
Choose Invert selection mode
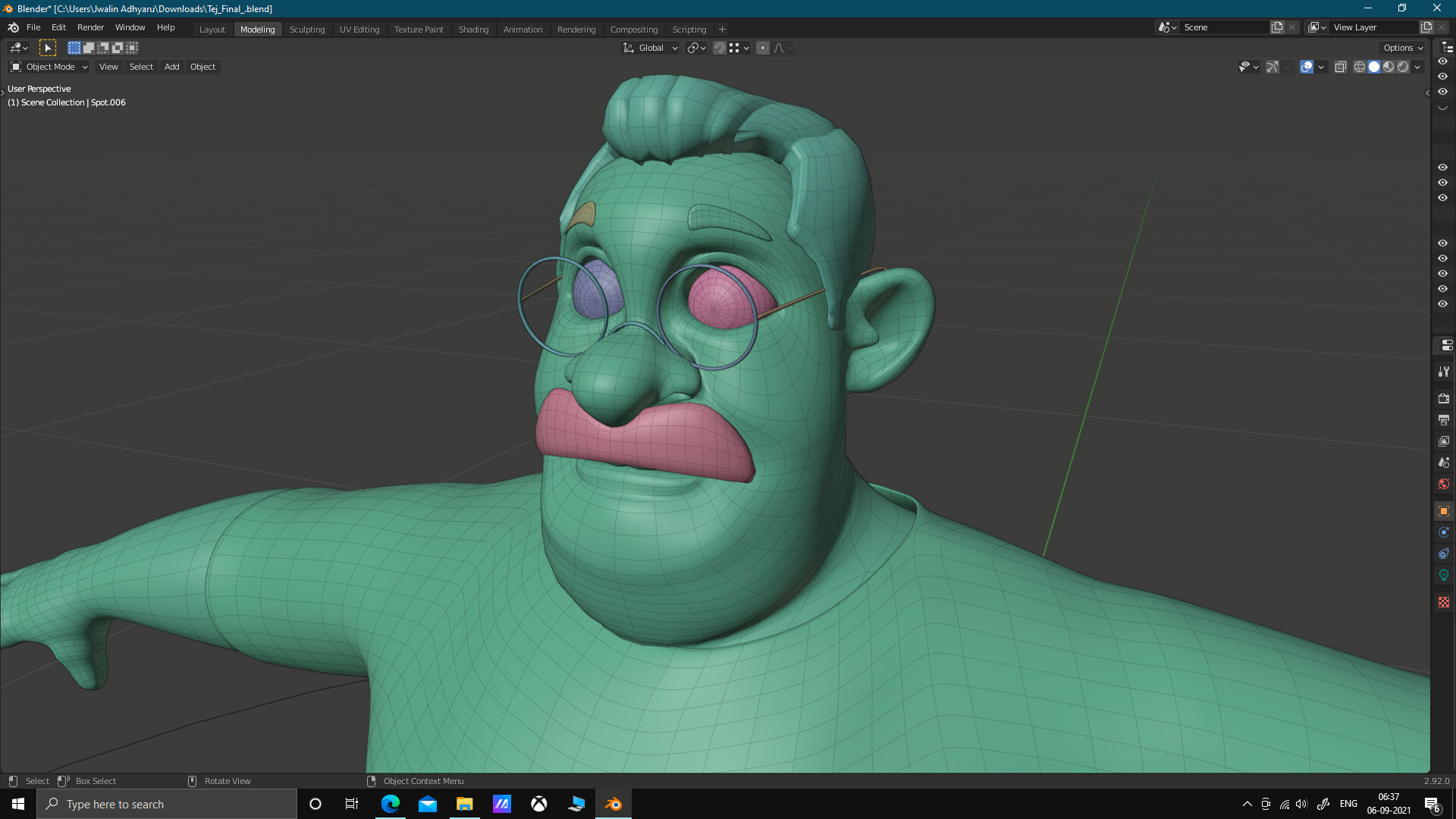coord(118,48)
